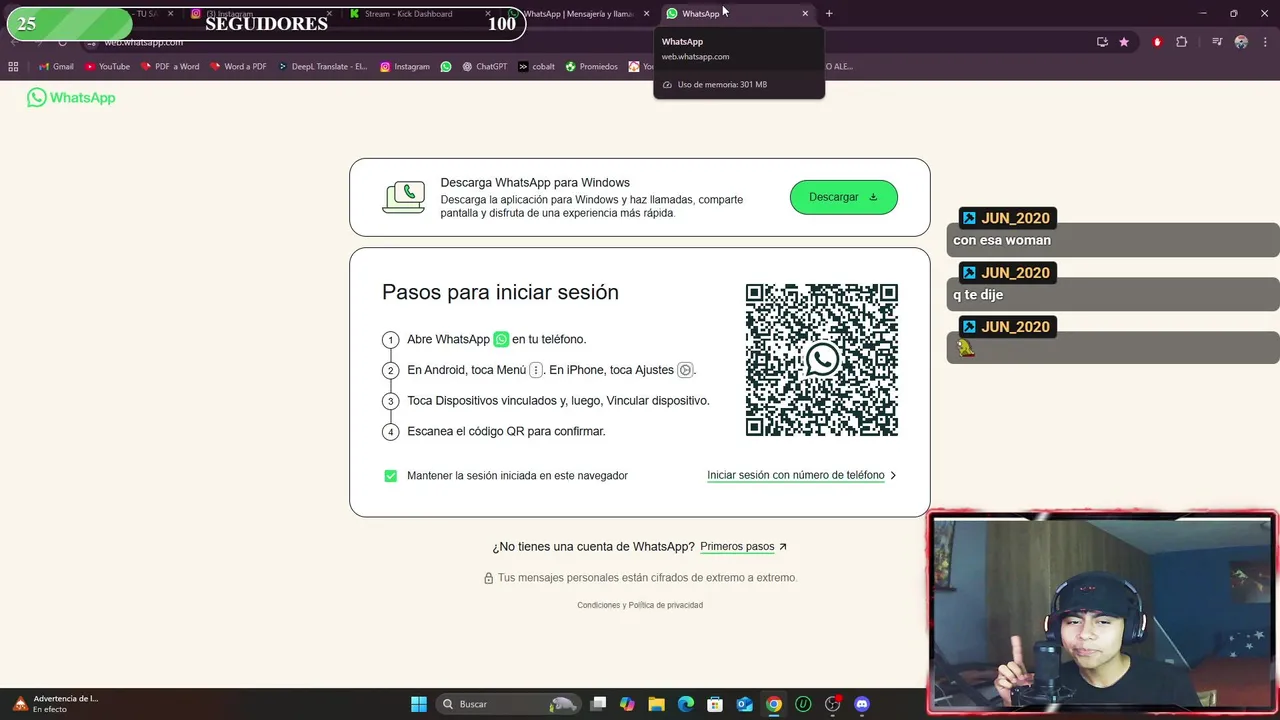Image resolution: width=1280 pixels, height=720 pixels.
Task: Launch Copilot from the taskbar
Action: coord(627,704)
